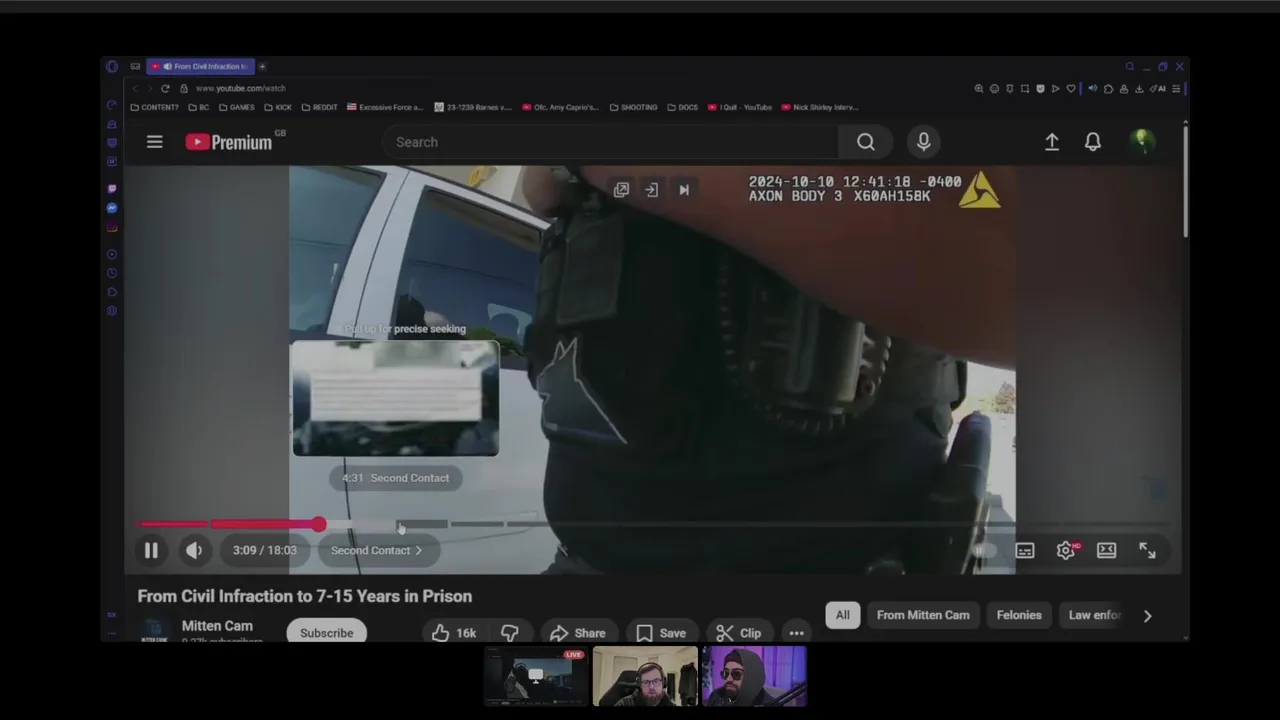1280x720 pixels.
Task: Open the KICK bookmarks folder
Action: (278, 107)
